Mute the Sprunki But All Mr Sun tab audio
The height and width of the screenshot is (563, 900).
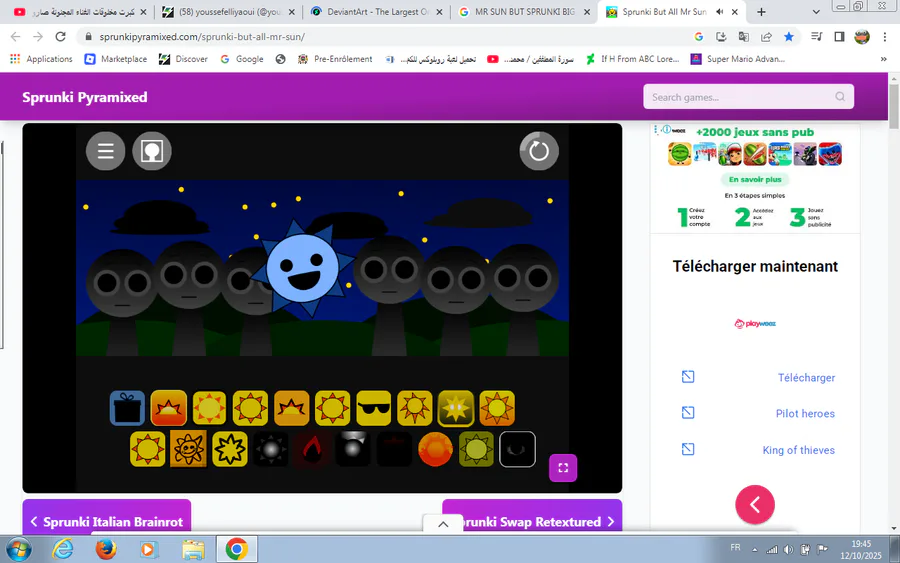(x=719, y=11)
